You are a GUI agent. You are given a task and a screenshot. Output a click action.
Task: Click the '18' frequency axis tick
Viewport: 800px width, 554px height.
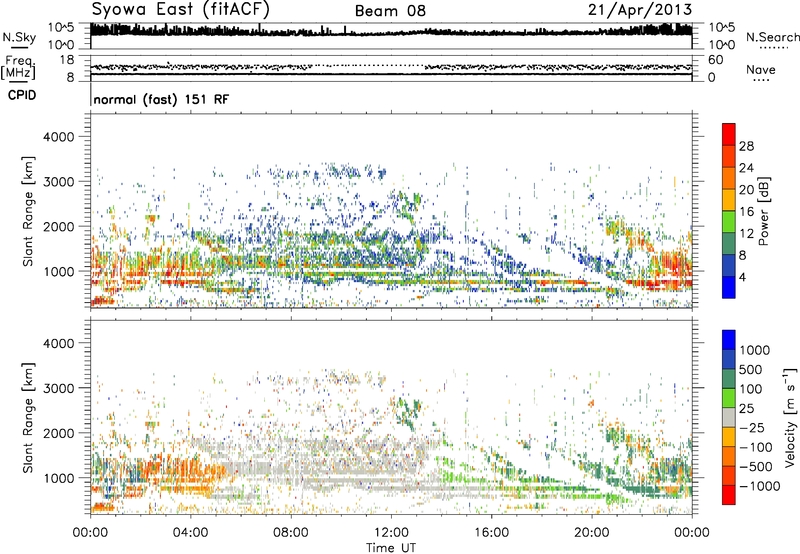(x=66, y=60)
